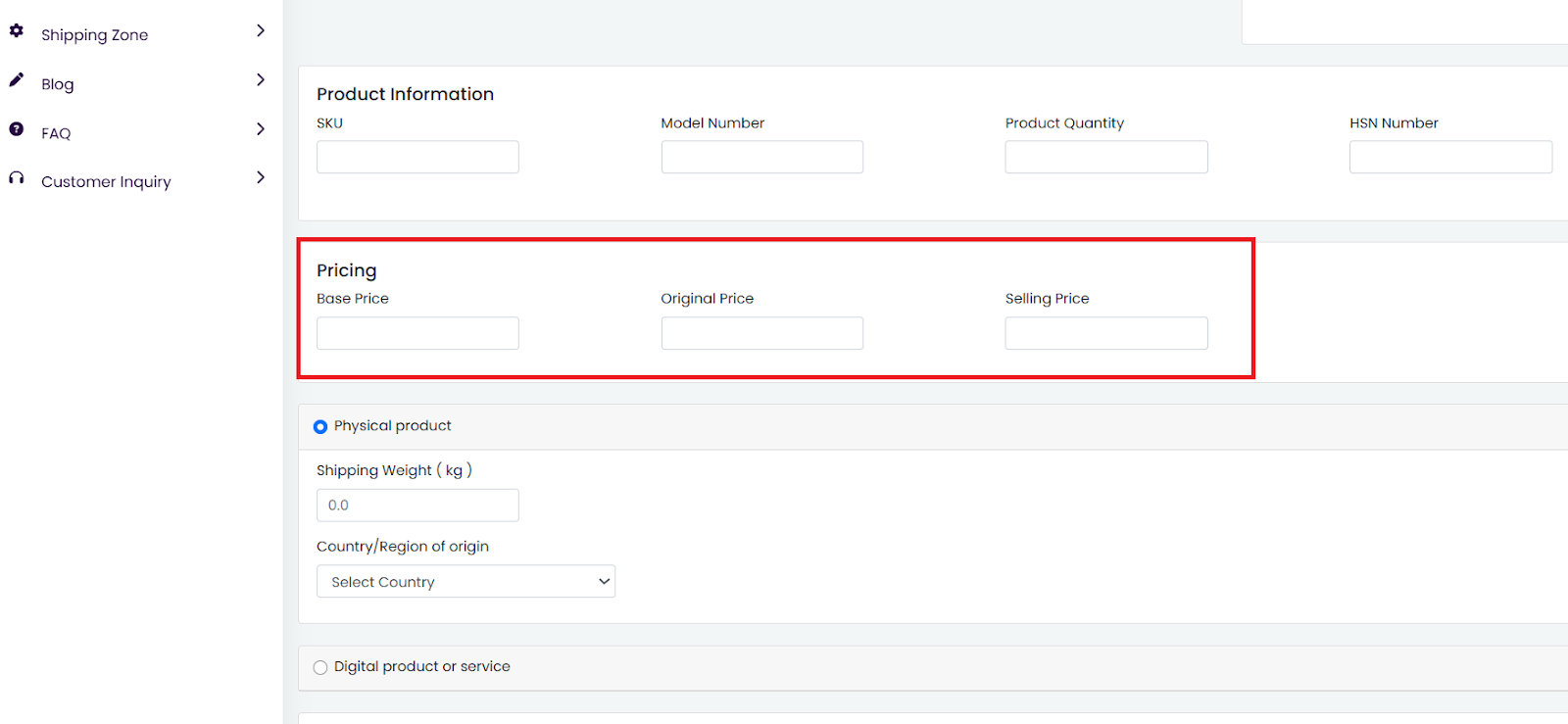Open Customer Inquiry menu item
This screenshot has height=724, width=1568.
pyautogui.click(x=106, y=182)
